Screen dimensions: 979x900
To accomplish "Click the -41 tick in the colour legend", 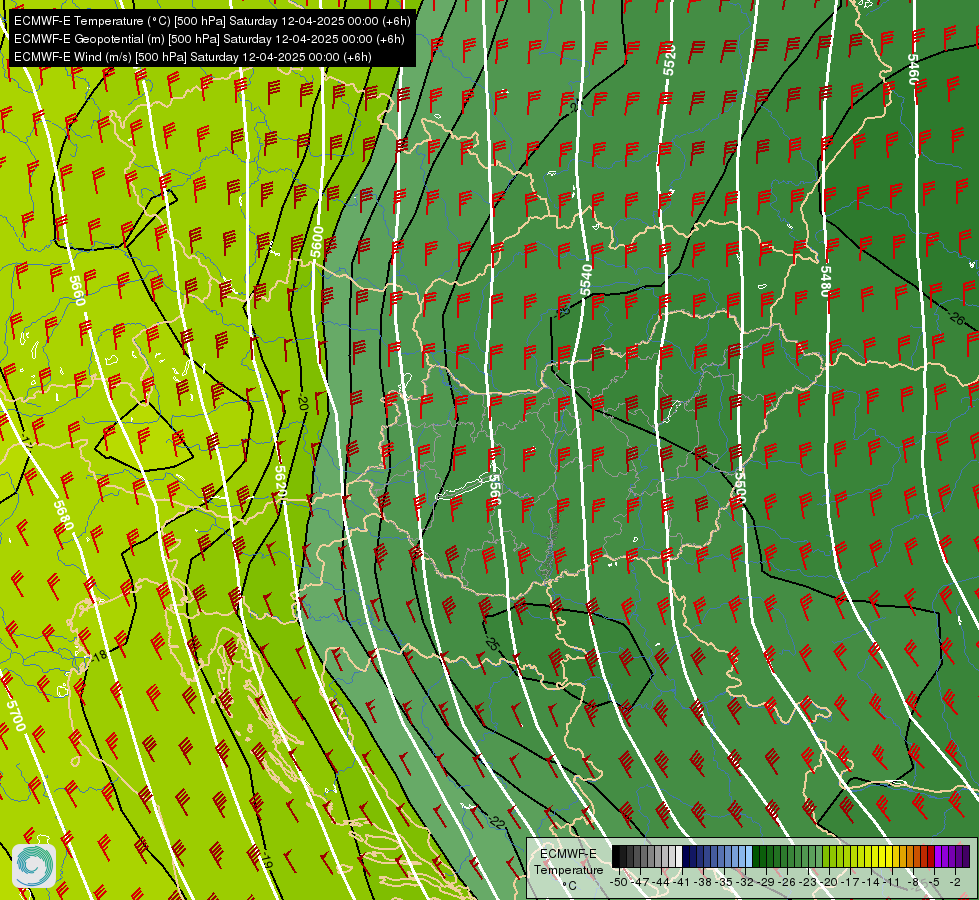I will tap(682, 882).
